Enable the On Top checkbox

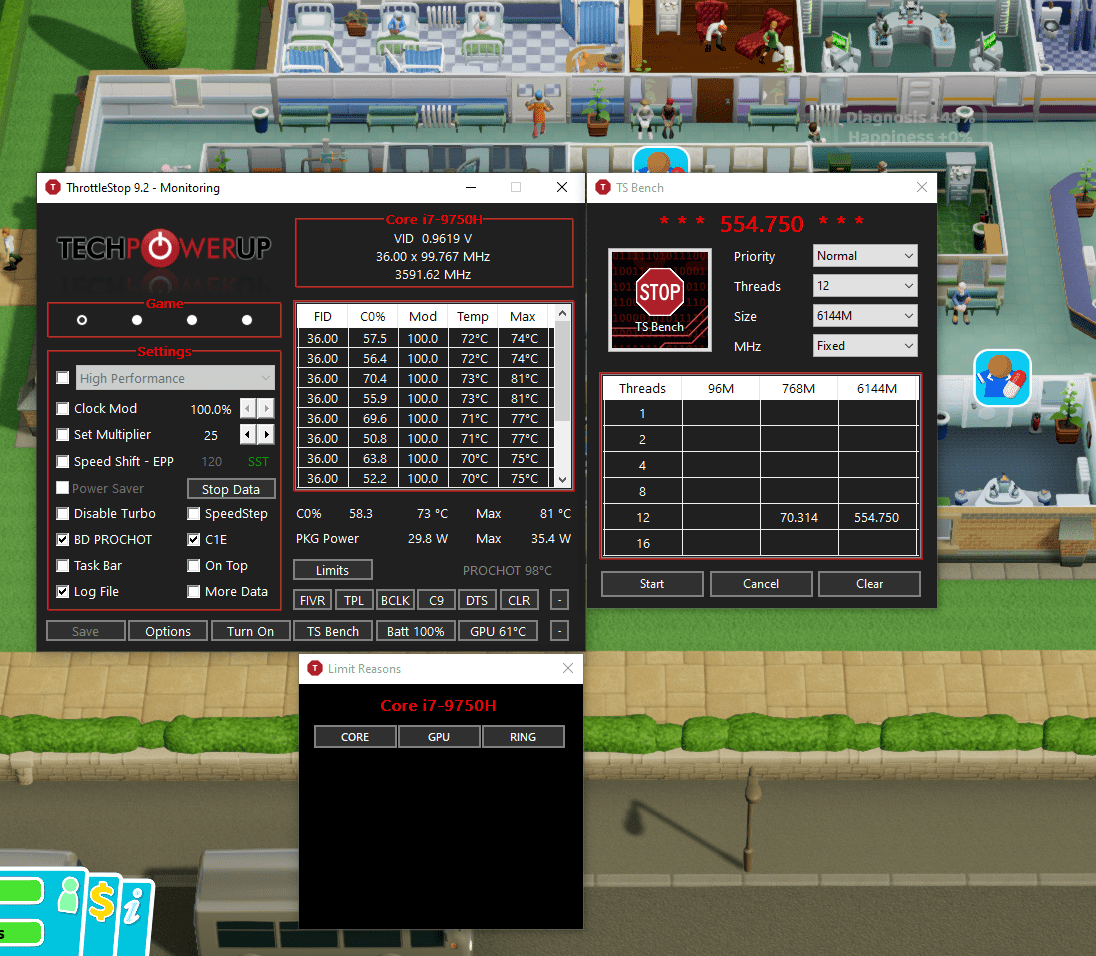(x=194, y=565)
